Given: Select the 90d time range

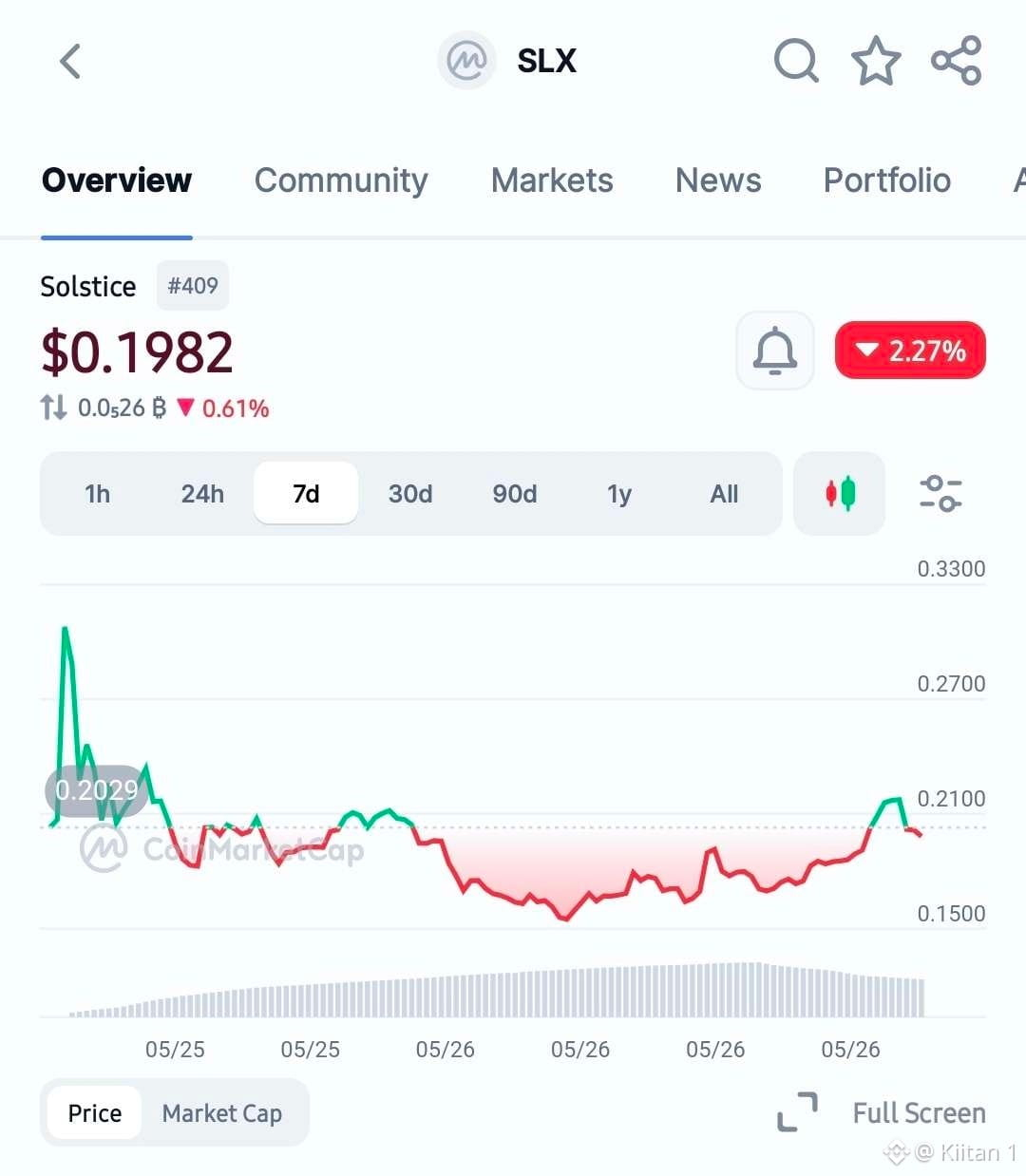Looking at the screenshot, I should pyautogui.click(x=515, y=494).
